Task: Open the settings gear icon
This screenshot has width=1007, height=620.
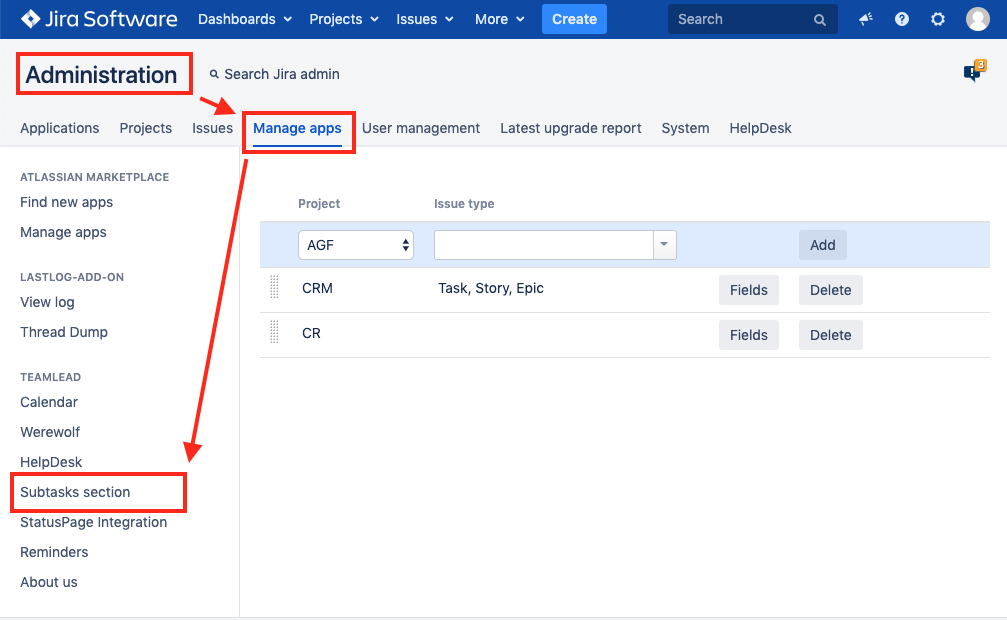Action: click(938, 19)
